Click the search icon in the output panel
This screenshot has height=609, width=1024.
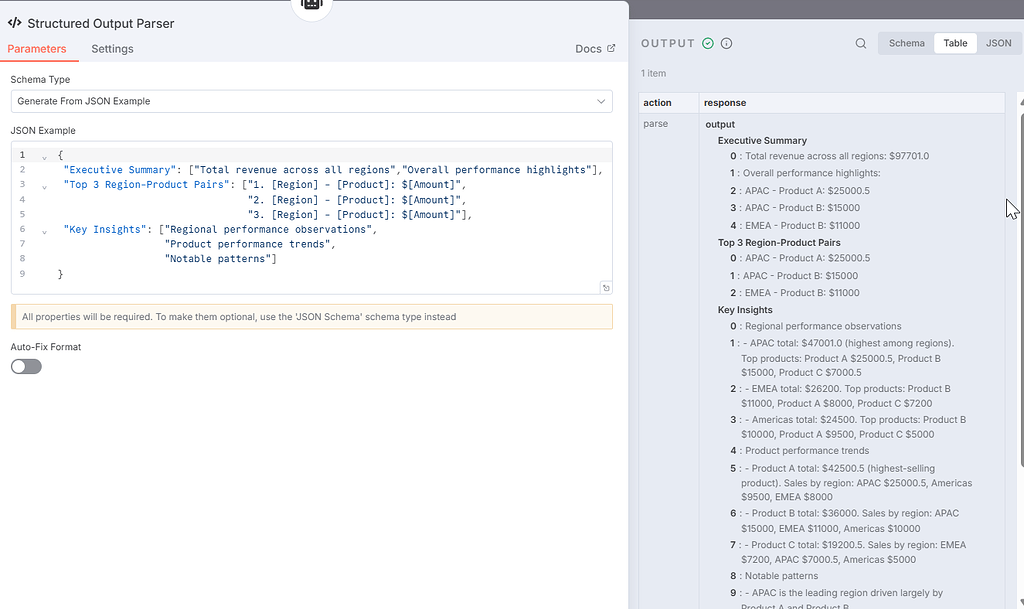[860, 43]
